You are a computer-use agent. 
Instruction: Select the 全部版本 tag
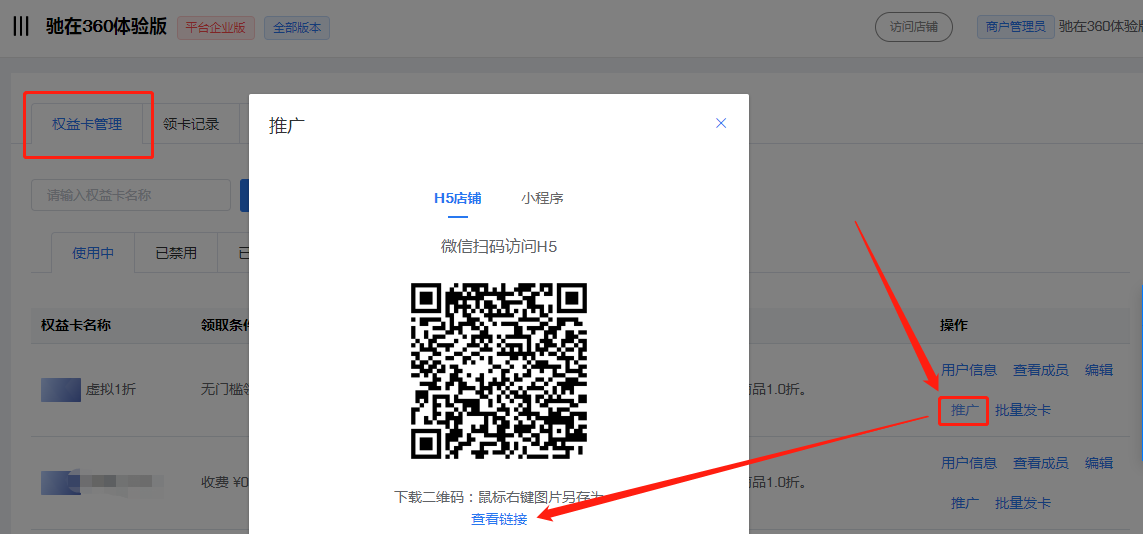tap(297, 28)
